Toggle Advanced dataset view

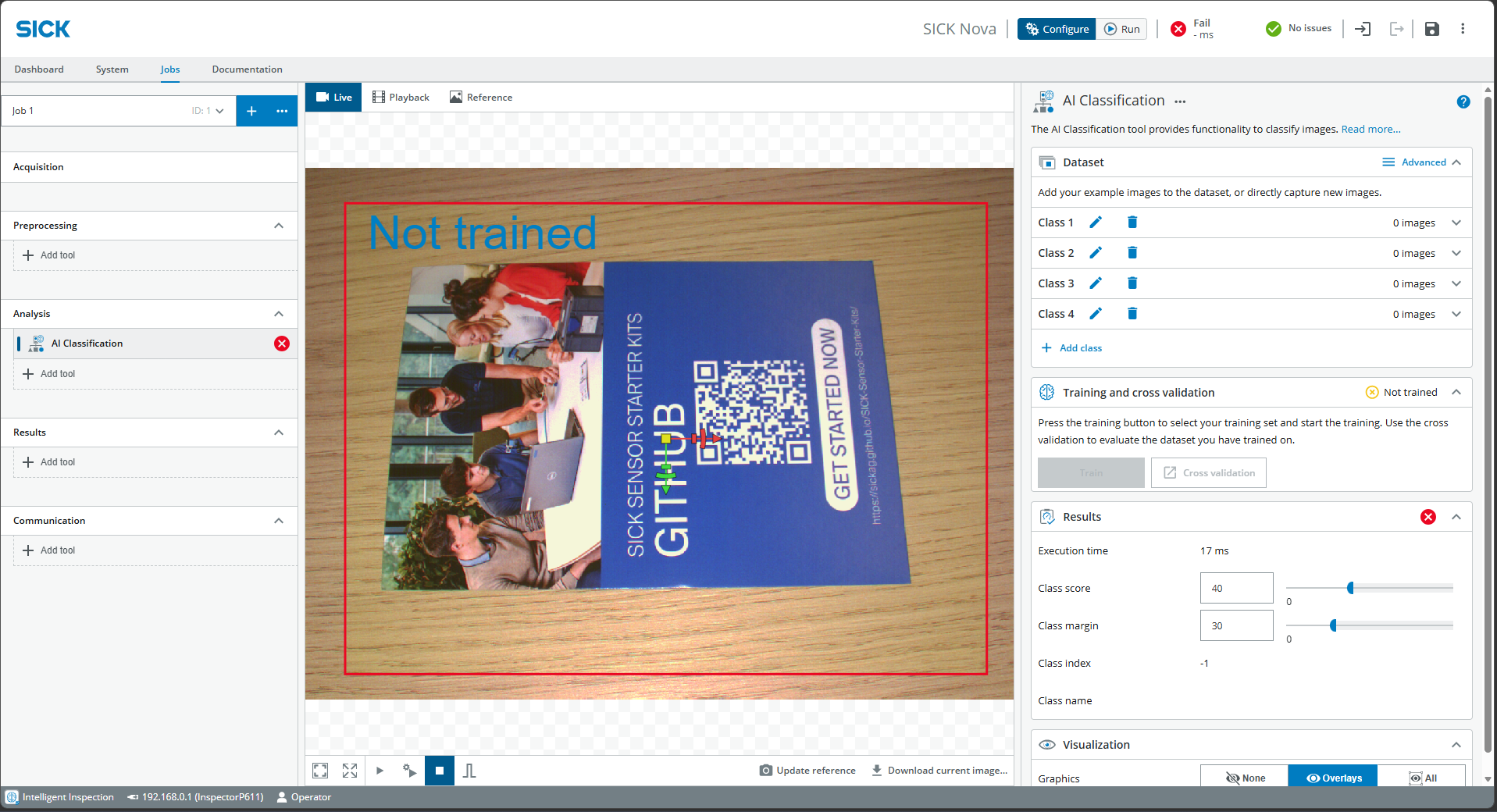(1413, 162)
